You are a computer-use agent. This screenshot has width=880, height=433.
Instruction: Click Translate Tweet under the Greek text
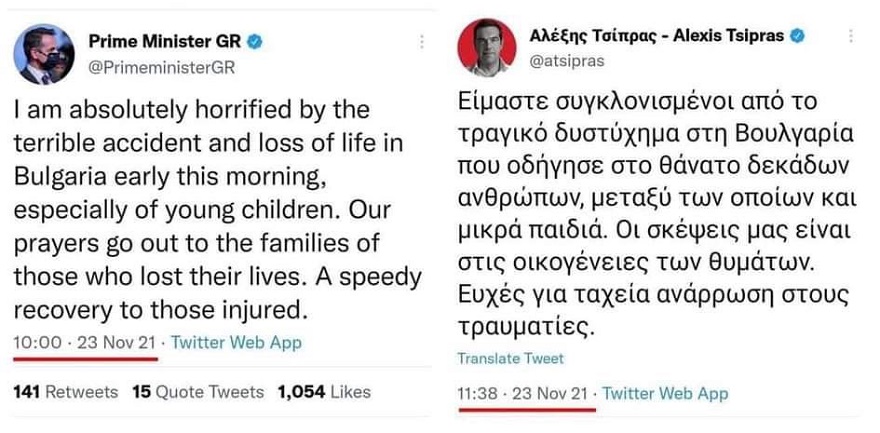(510, 358)
